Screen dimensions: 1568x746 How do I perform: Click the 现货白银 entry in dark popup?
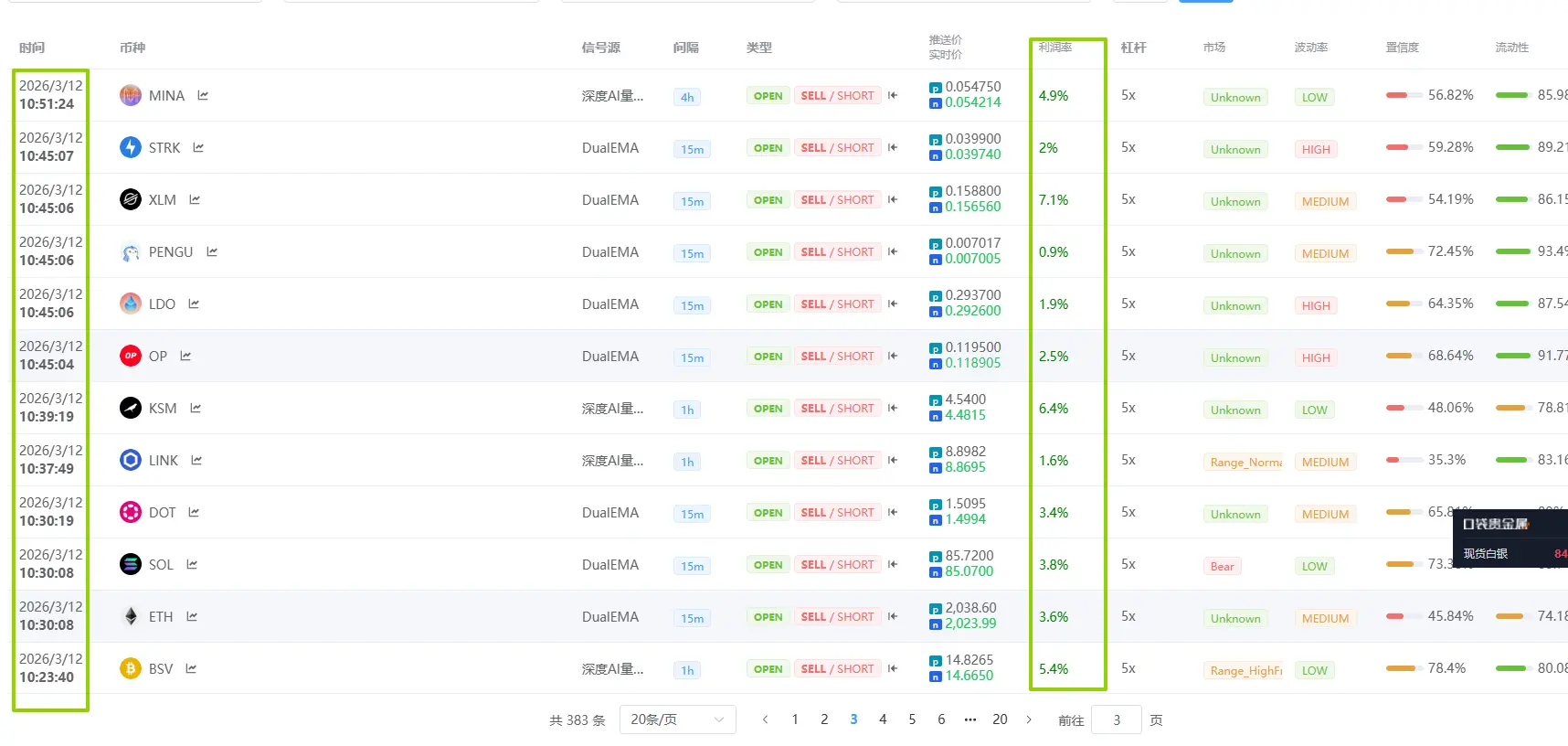pyautogui.click(x=1486, y=553)
